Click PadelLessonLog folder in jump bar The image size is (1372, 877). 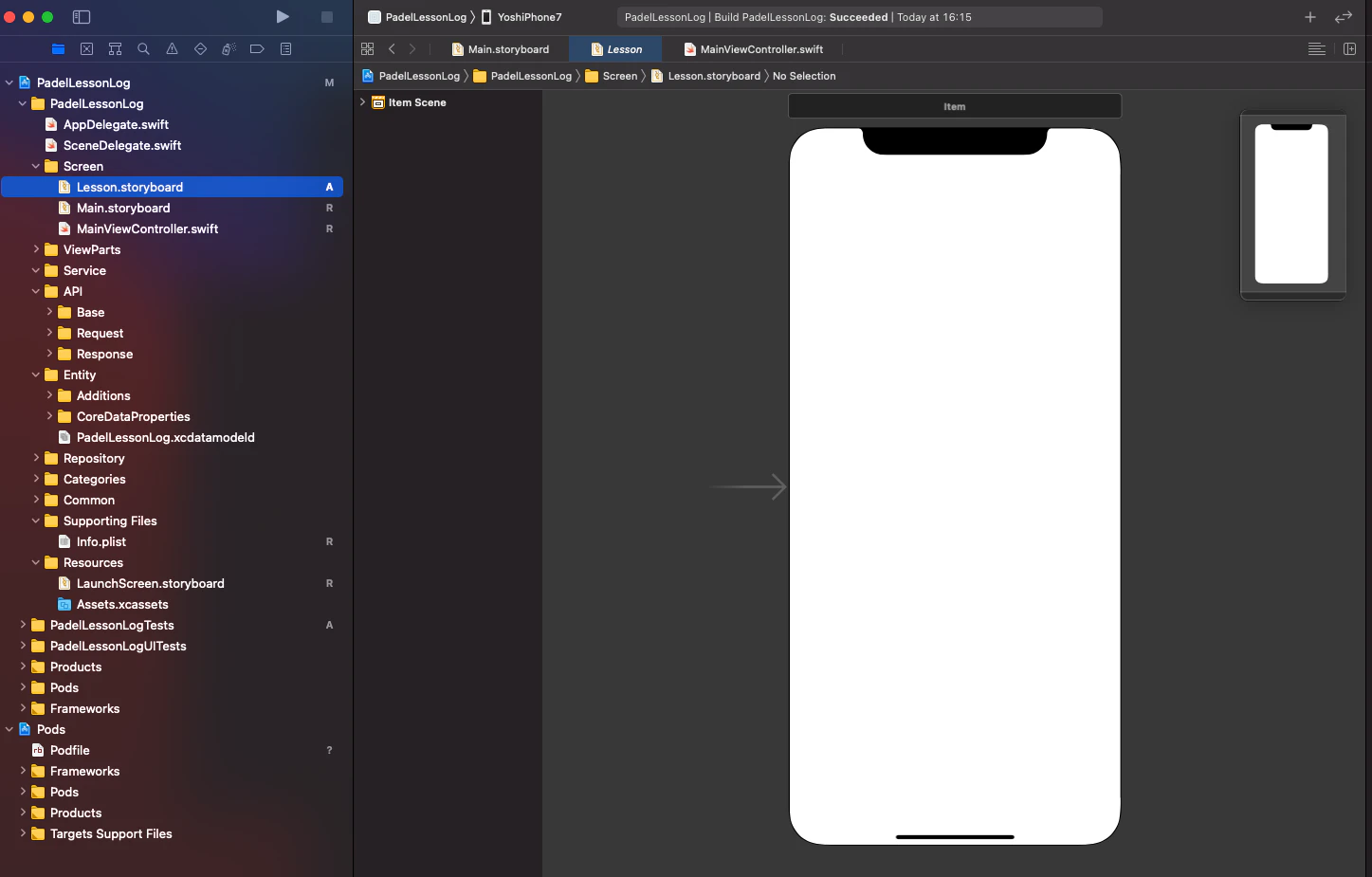pos(522,76)
